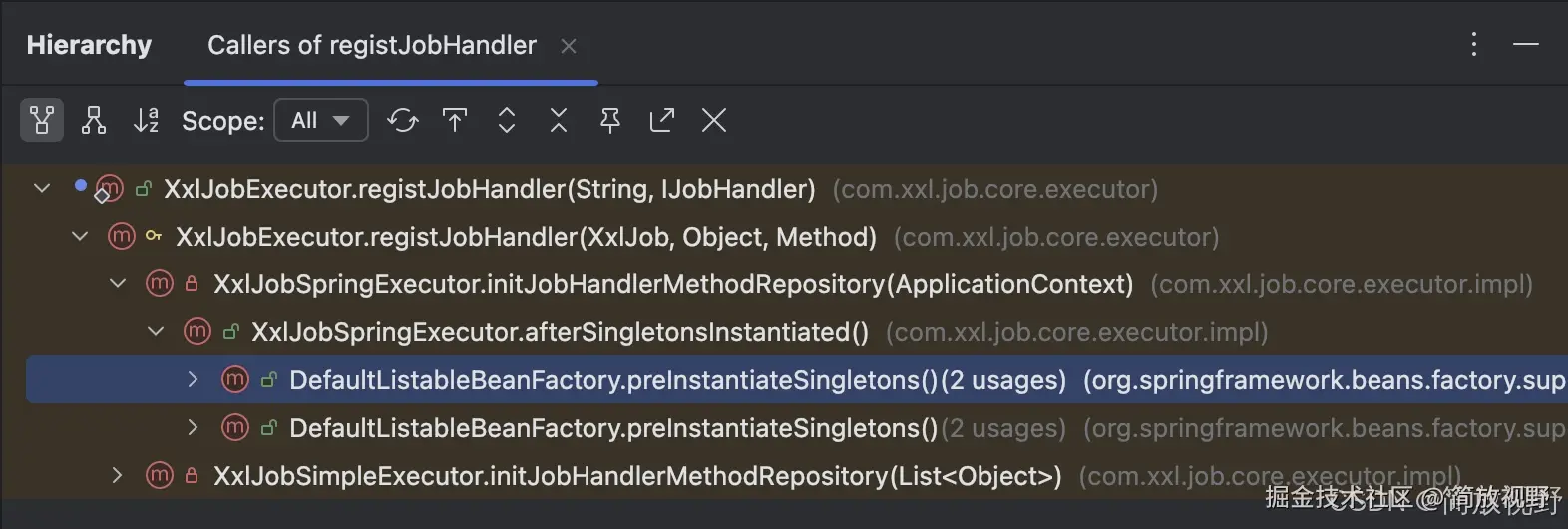Screen dimensions: 1568x529
Task: Click the Close hierarchy toolbar icon
Action: [x=714, y=121]
